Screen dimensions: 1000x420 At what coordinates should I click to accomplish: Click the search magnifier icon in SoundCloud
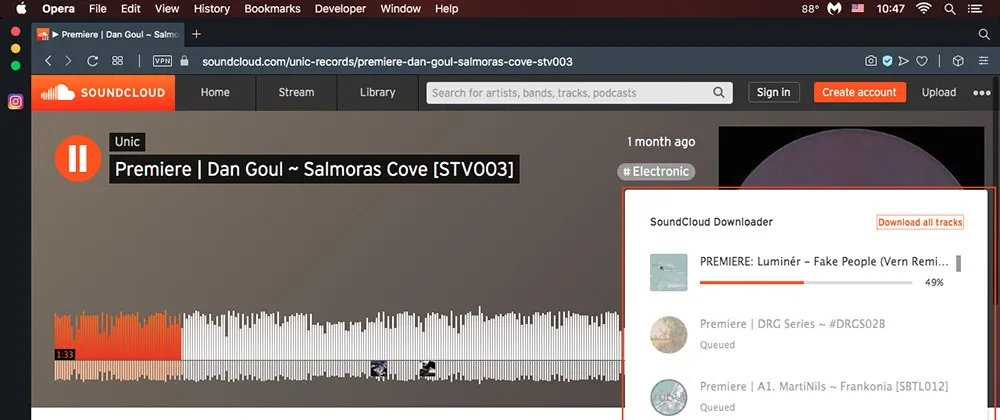click(x=719, y=92)
